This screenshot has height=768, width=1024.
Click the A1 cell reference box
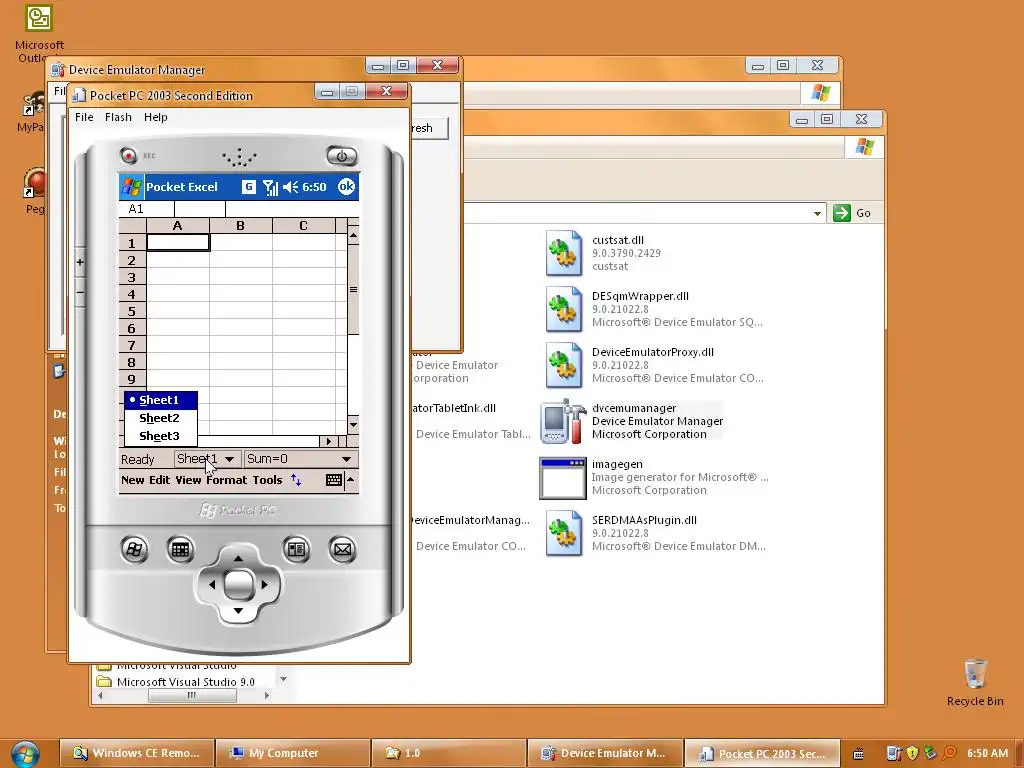click(147, 209)
